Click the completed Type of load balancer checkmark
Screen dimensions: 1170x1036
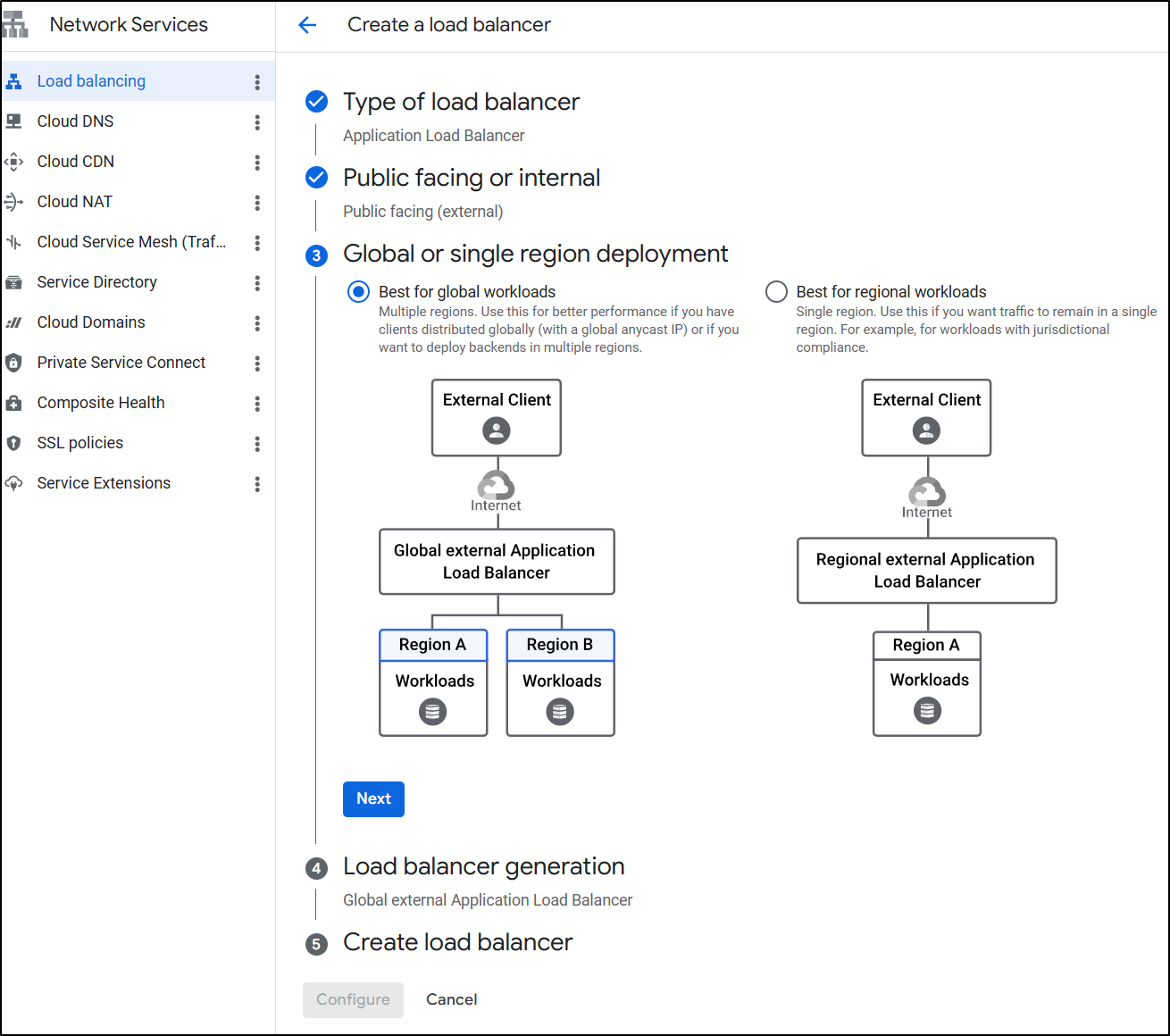[316, 102]
